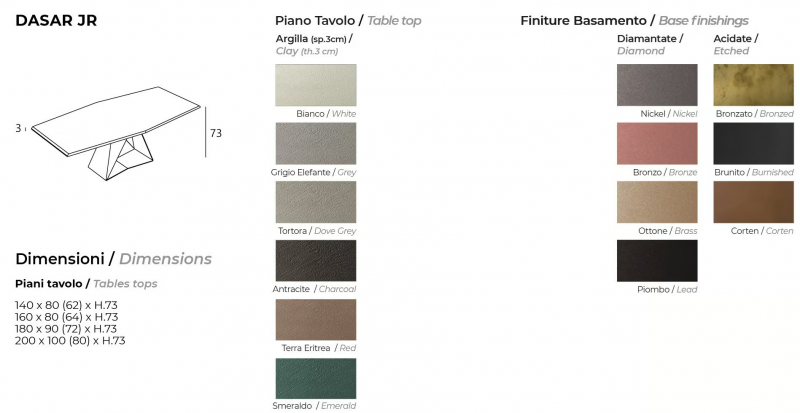
Task: Click the DASAR JR product title
Action: click(56, 20)
